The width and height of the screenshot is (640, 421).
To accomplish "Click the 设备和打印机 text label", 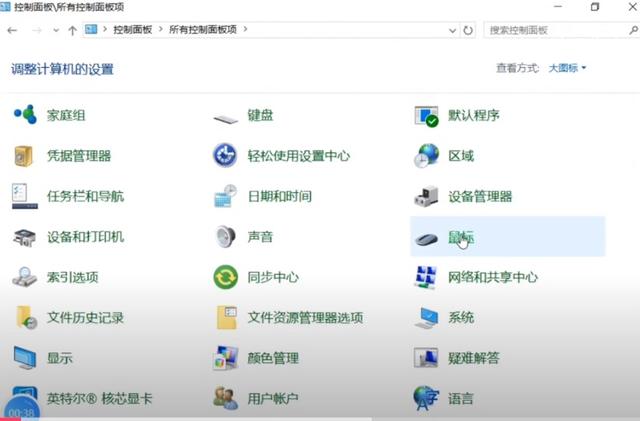I will coord(85,236).
